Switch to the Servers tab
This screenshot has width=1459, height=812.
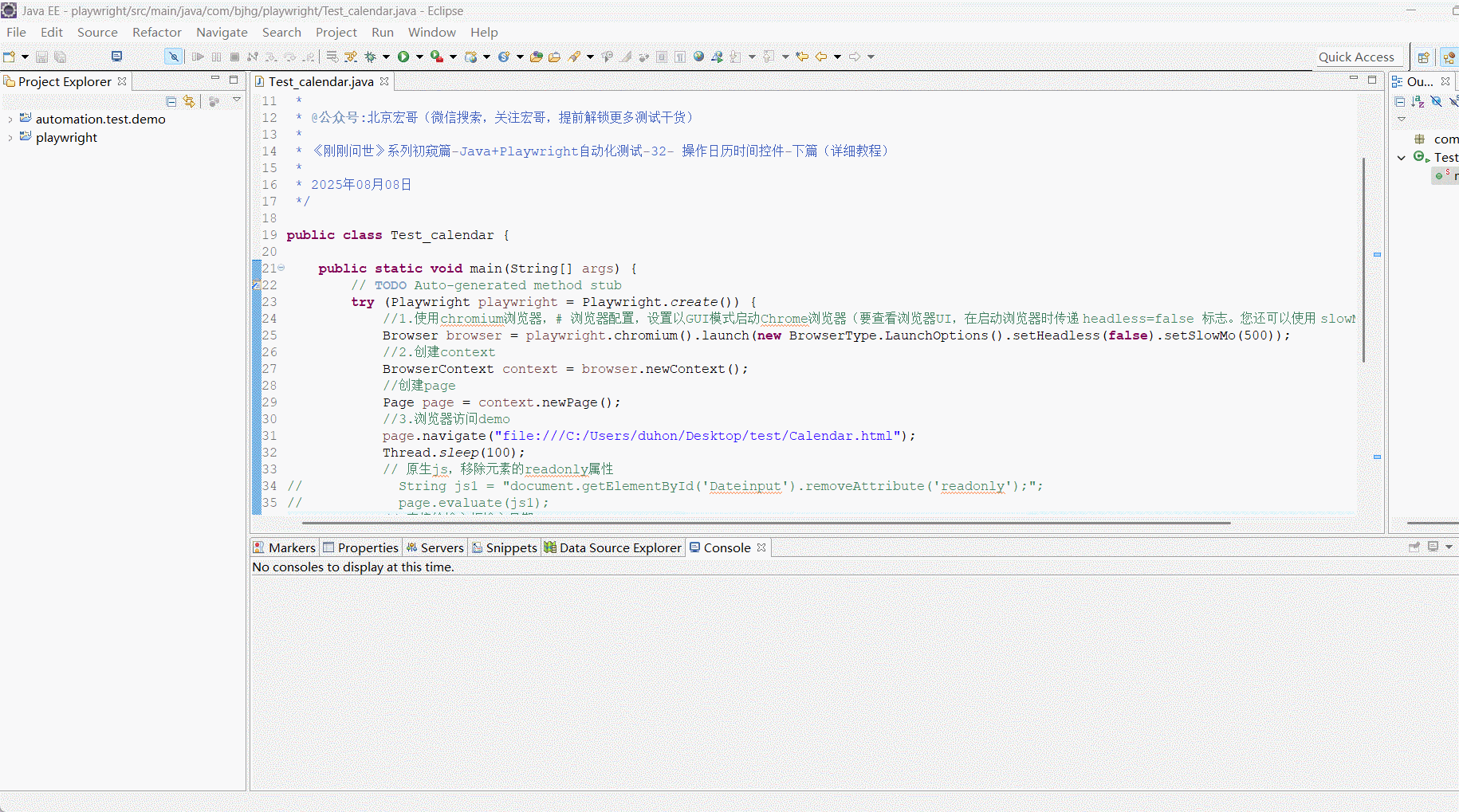pyautogui.click(x=435, y=547)
